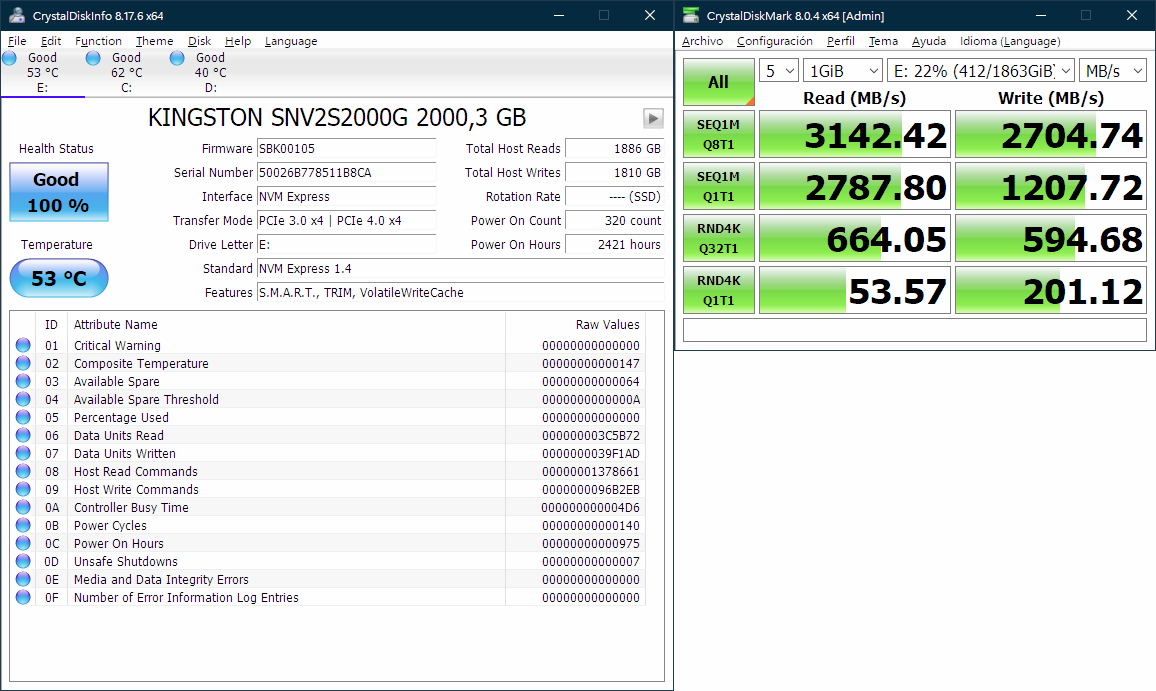Click the CrystalDiskMark title bar app icon

[691, 15]
